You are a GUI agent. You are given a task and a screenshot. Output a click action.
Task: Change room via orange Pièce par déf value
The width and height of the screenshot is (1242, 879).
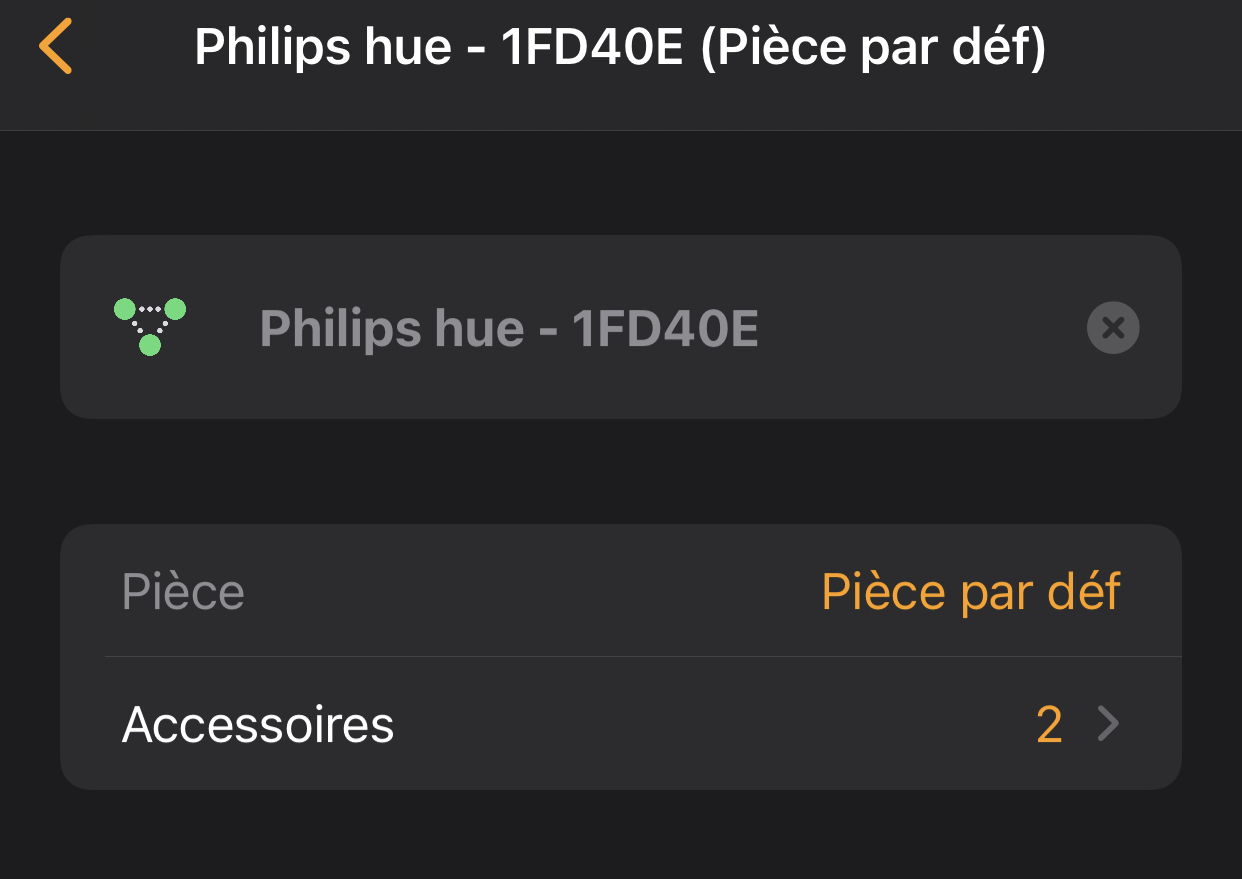pos(970,591)
